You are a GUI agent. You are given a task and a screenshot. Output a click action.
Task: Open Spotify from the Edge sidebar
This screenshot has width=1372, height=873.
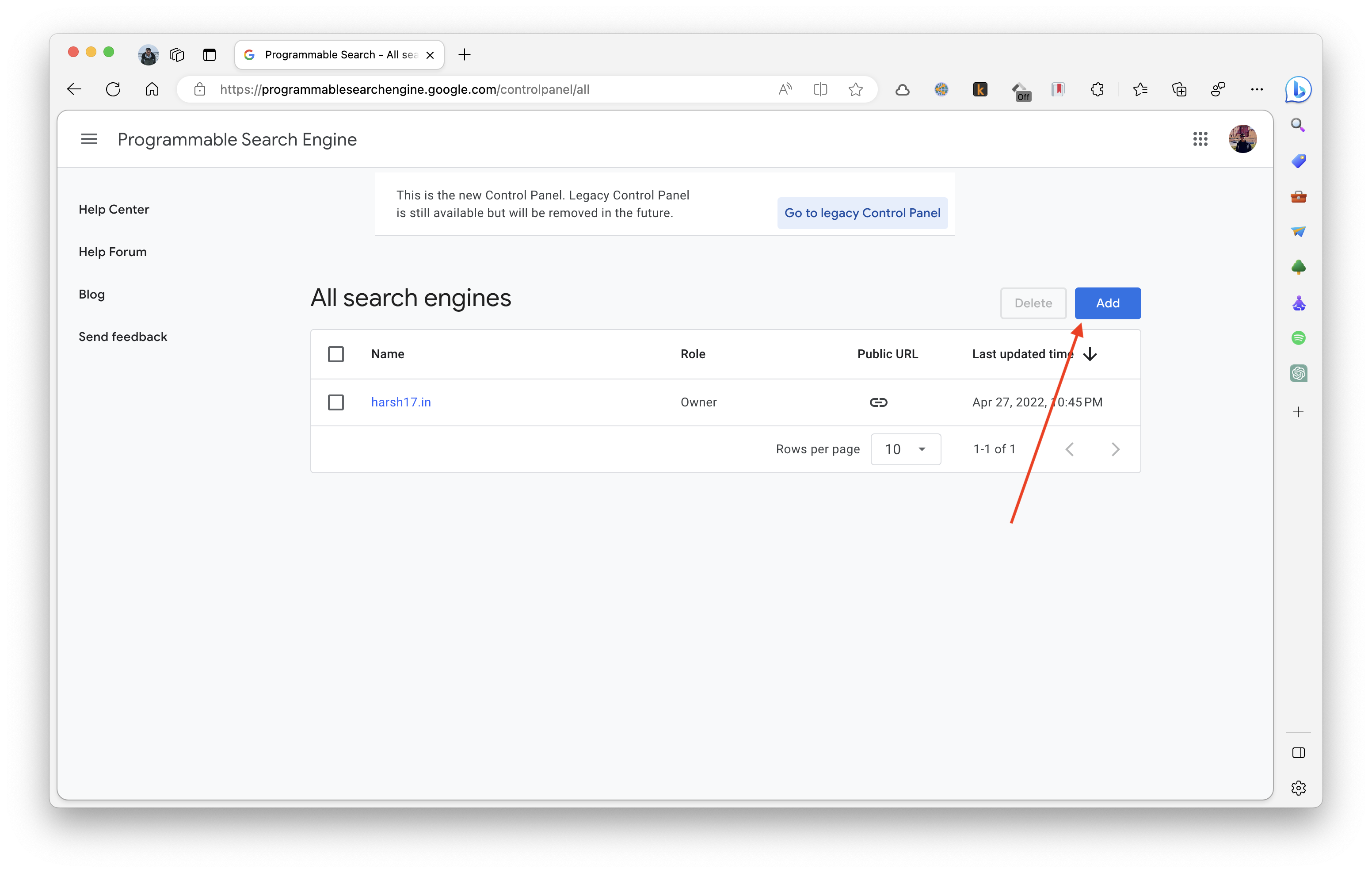tap(1298, 338)
